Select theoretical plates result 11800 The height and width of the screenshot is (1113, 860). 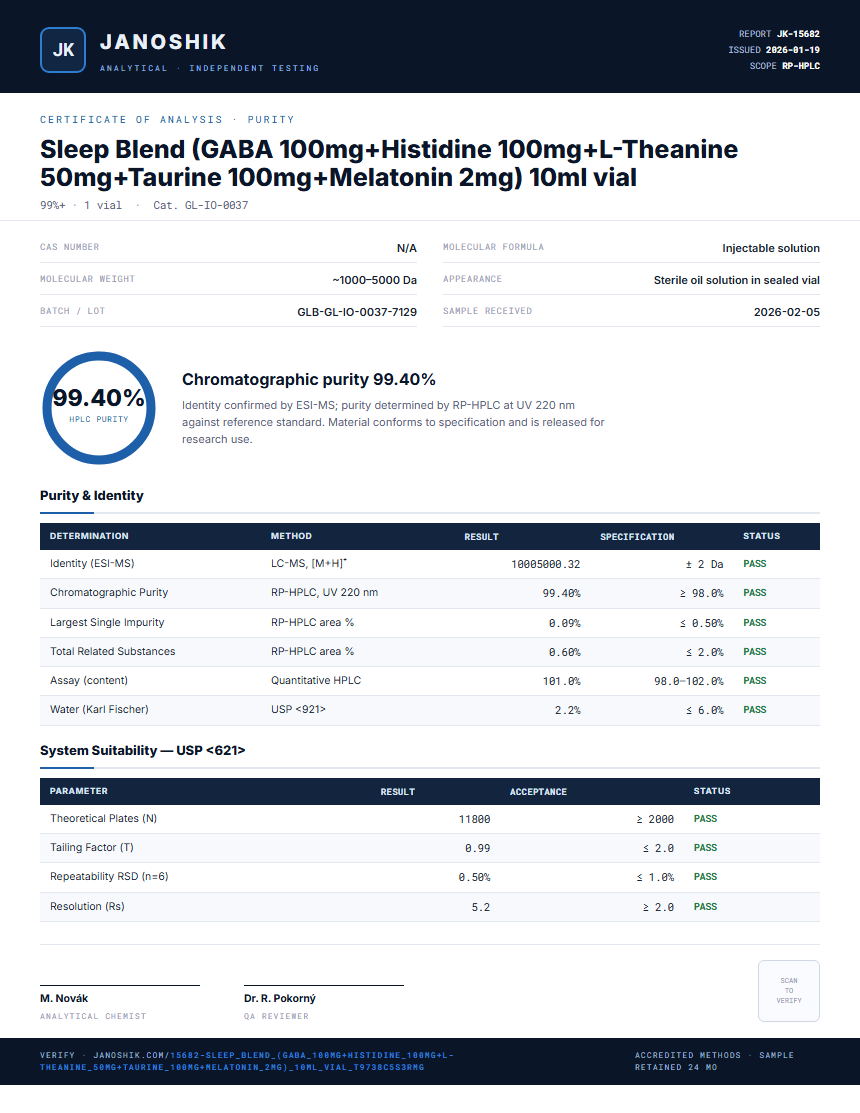pos(474,819)
